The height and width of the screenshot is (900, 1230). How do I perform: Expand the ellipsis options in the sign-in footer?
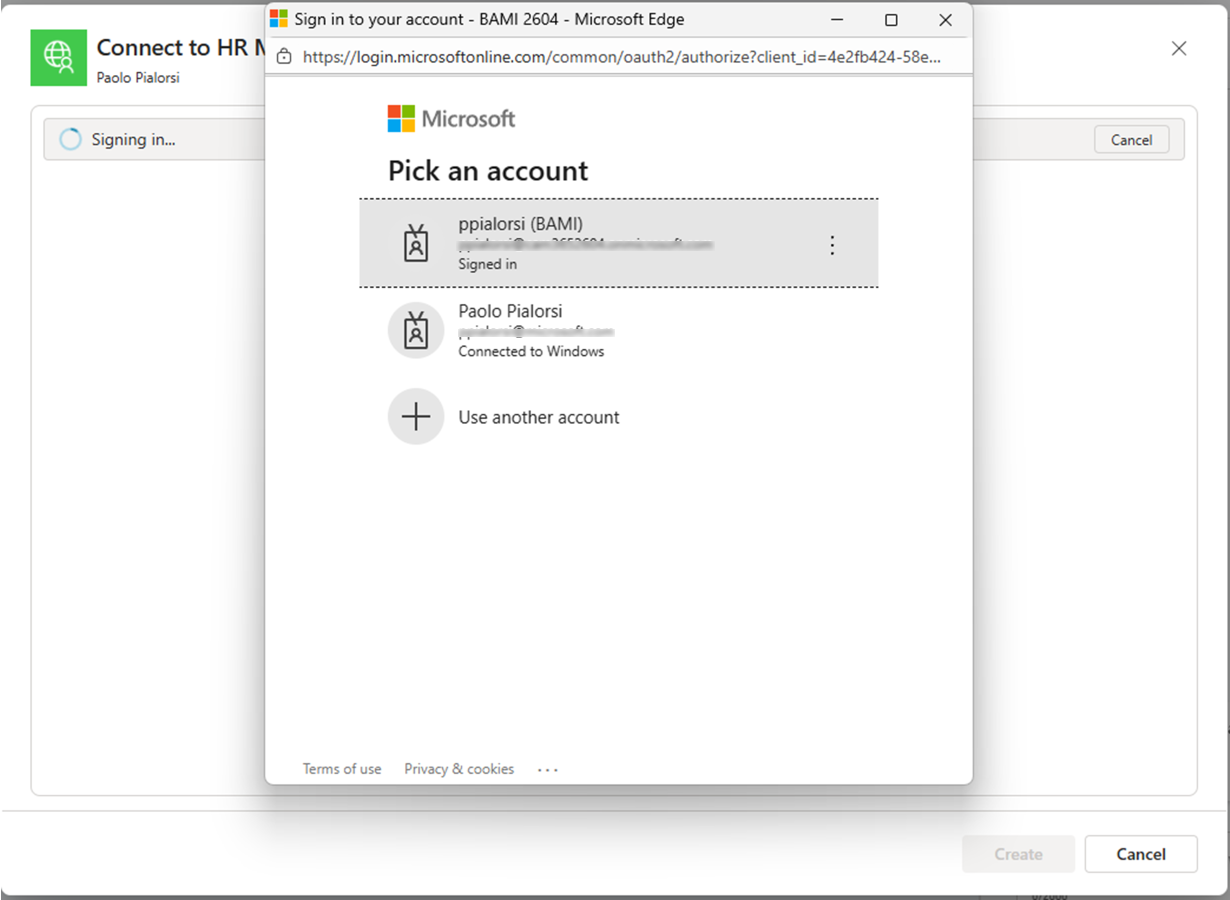coord(547,769)
